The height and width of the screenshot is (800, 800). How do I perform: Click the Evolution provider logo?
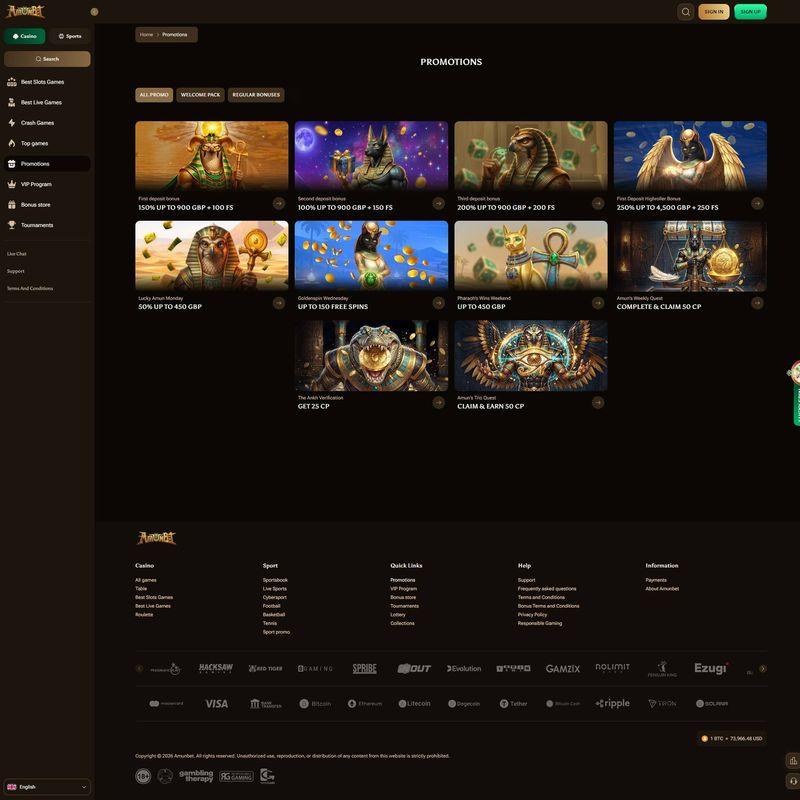[464, 668]
